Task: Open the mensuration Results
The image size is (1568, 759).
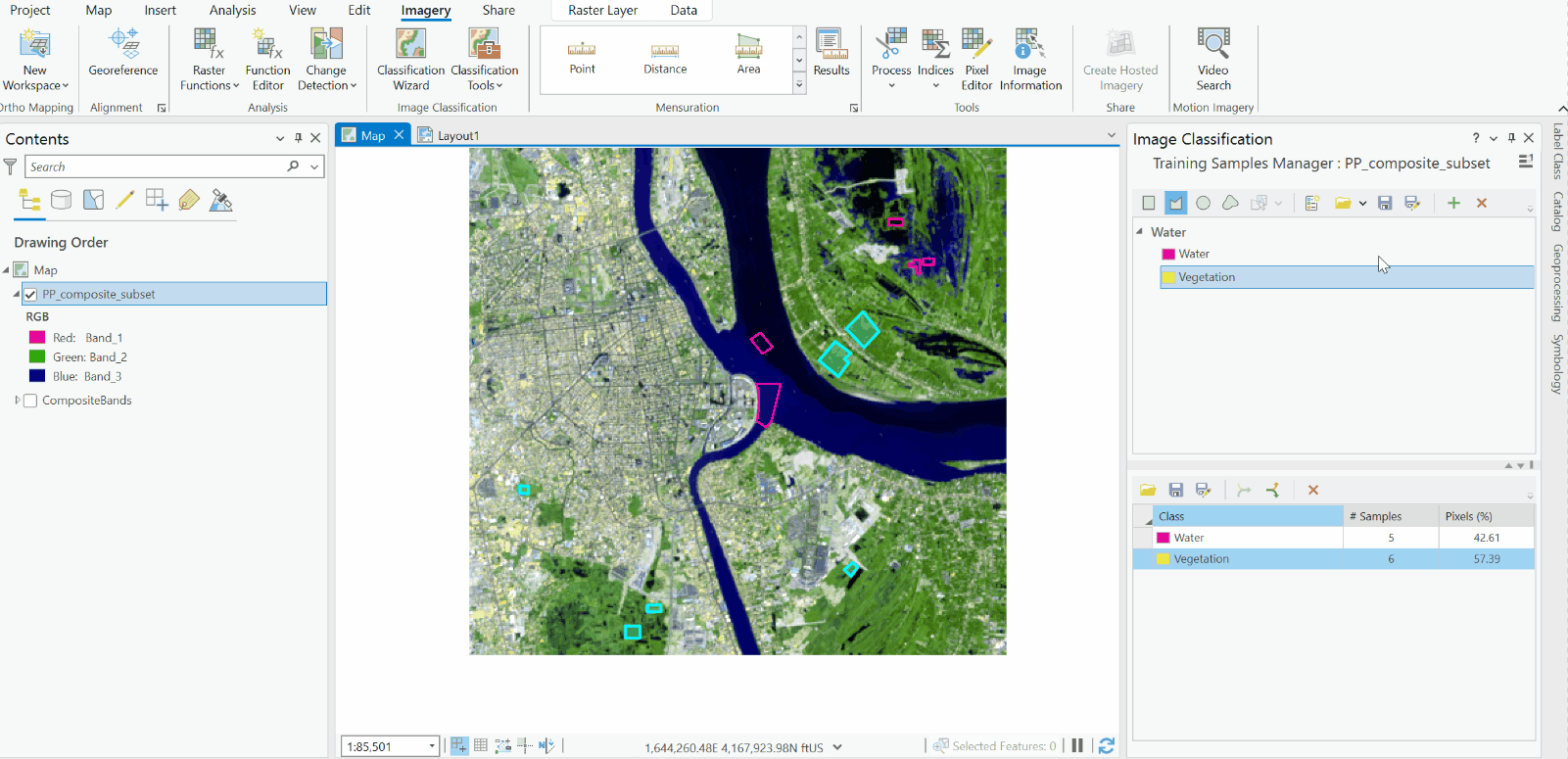Action: [832, 54]
